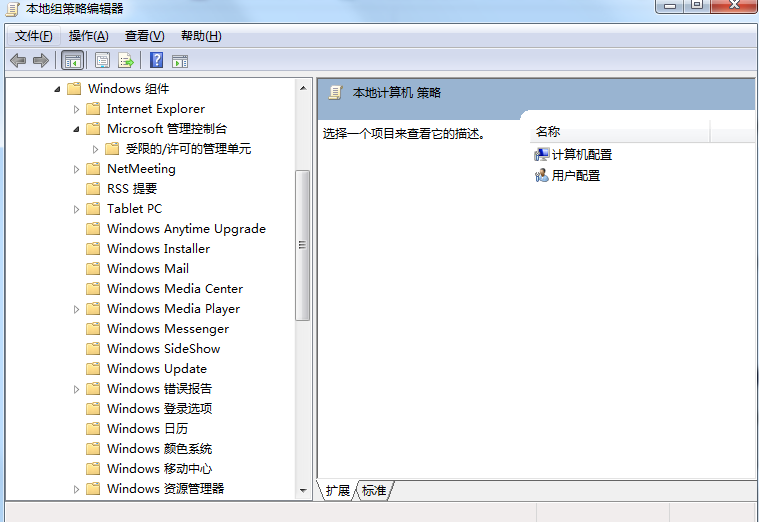759x522 pixels.
Task: Open Help via blue question mark icon
Action: 156,61
